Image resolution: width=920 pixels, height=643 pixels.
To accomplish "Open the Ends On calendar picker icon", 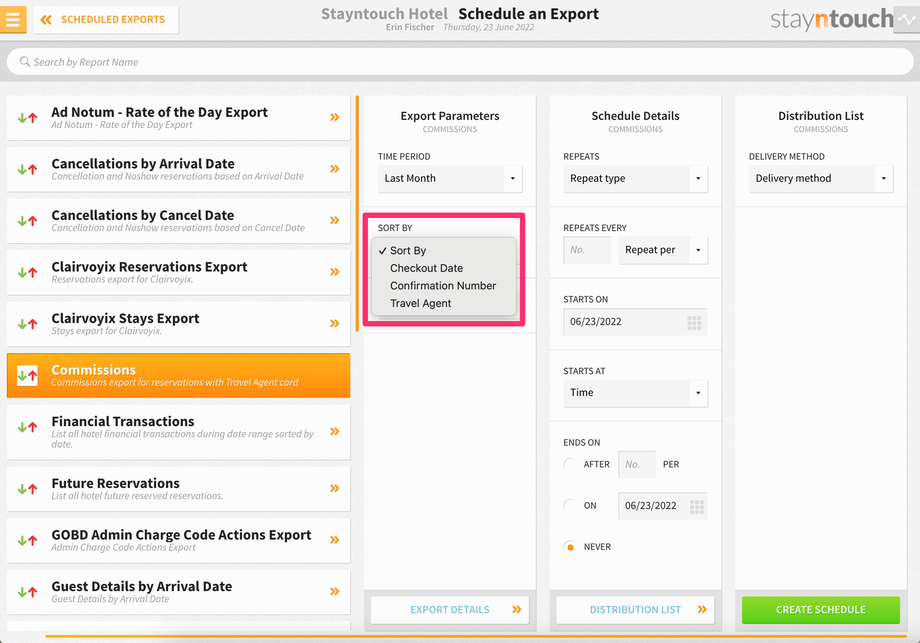I will pyautogui.click(x=696, y=507).
